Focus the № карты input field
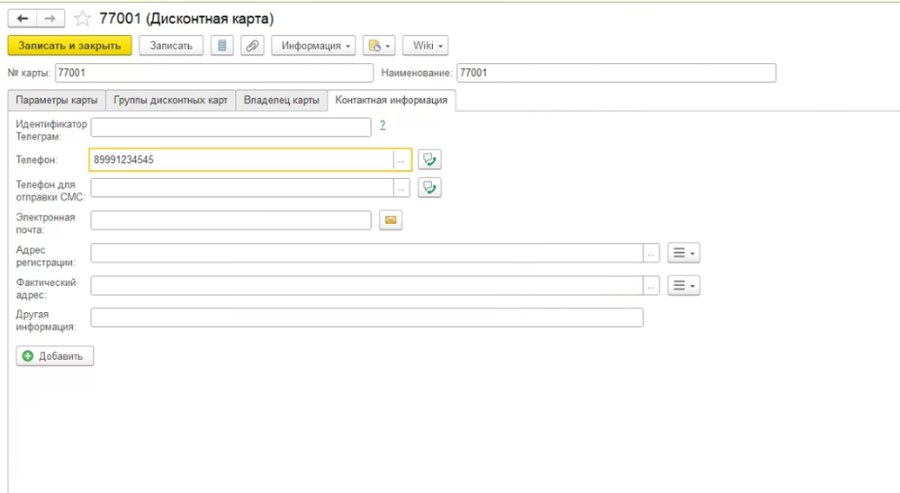Image resolution: width=900 pixels, height=493 pixels. tap(214, 73)
